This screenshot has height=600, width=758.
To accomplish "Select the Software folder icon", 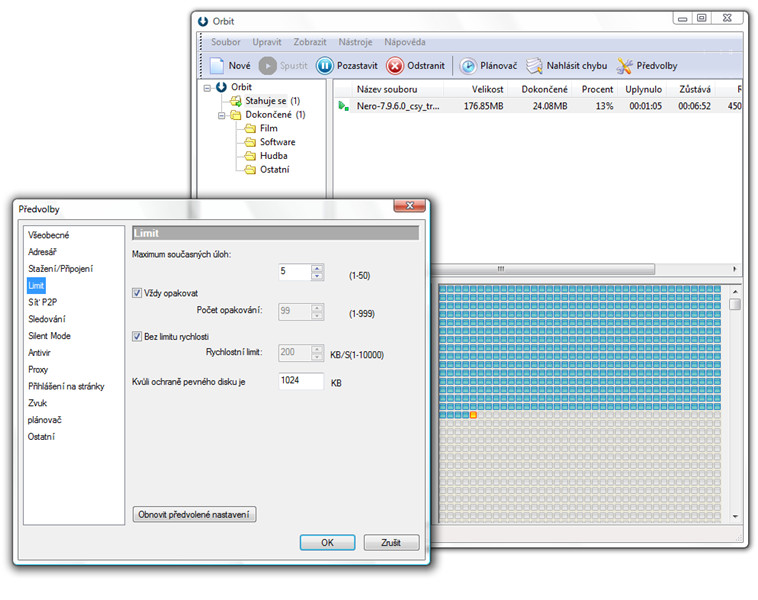I will [x=250, y=142].
